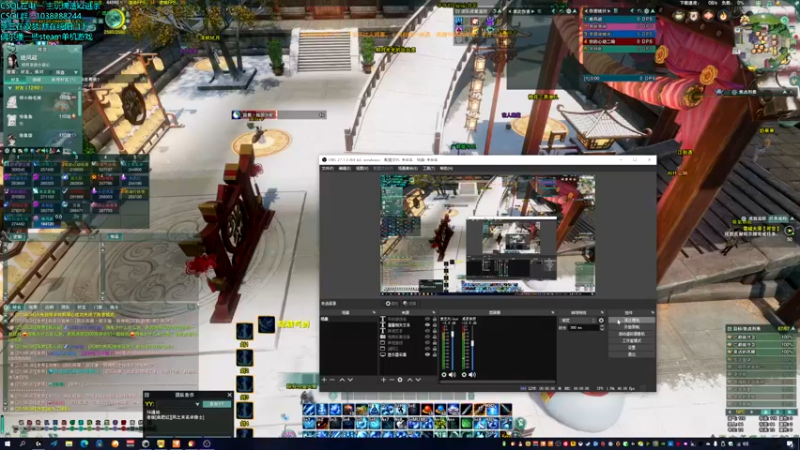Remove selected scene with OBS minus icon

(333, 380)
